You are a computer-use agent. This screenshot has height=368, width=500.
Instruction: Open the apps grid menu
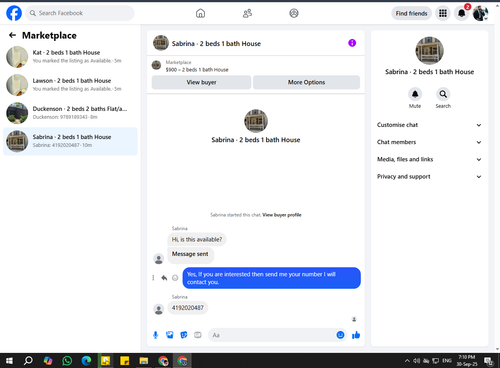[443, 13]
